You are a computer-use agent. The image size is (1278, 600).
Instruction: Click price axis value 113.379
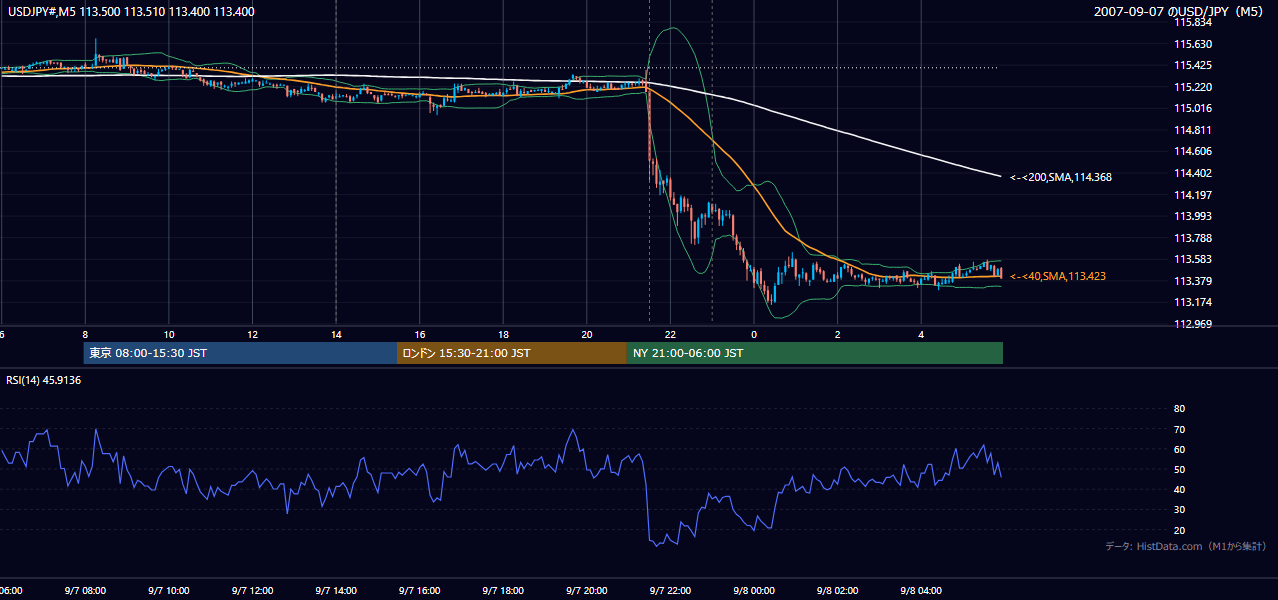[1192, 281]
